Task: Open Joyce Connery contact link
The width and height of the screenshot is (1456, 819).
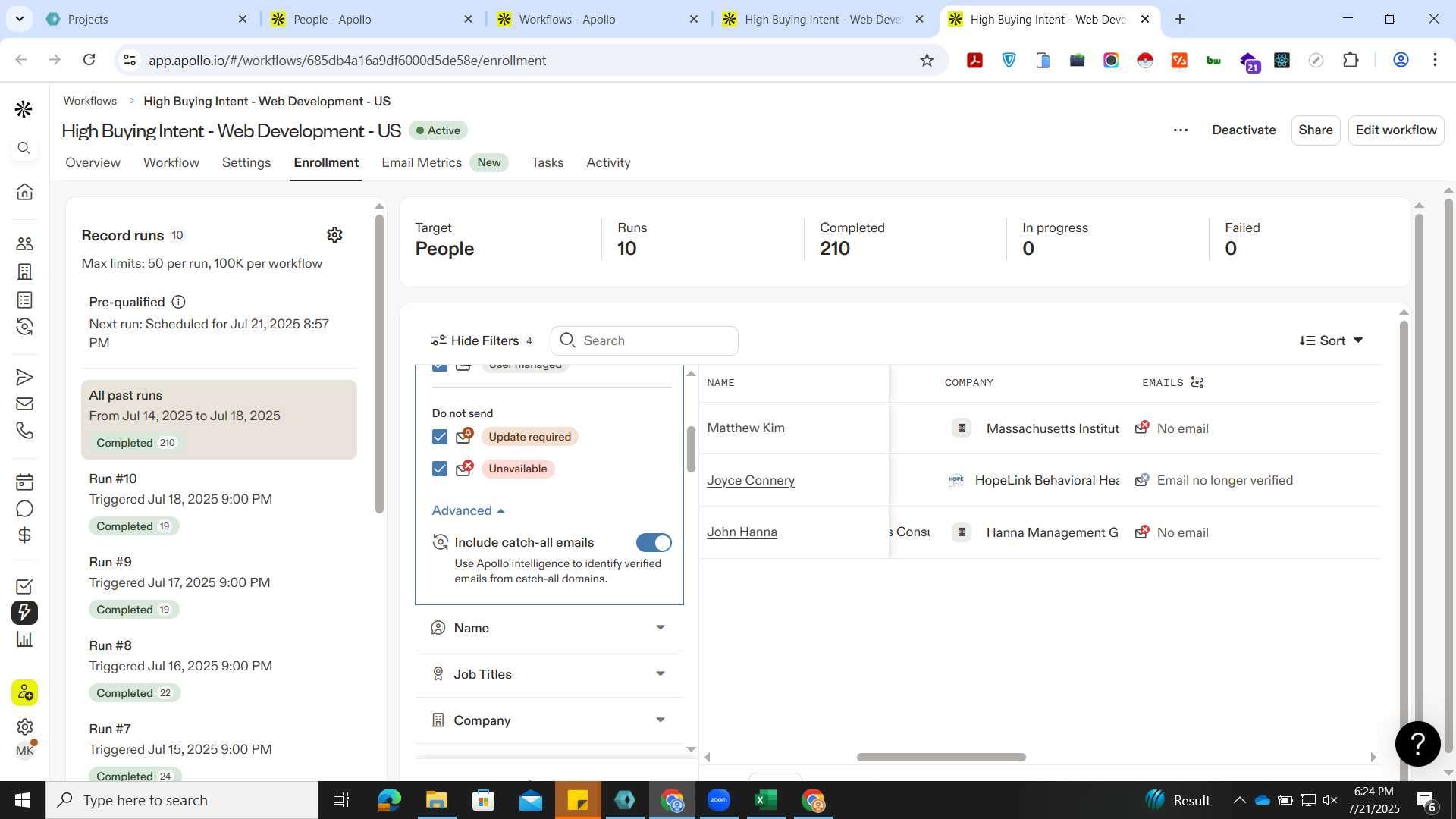Action: [x=751, y=480]
